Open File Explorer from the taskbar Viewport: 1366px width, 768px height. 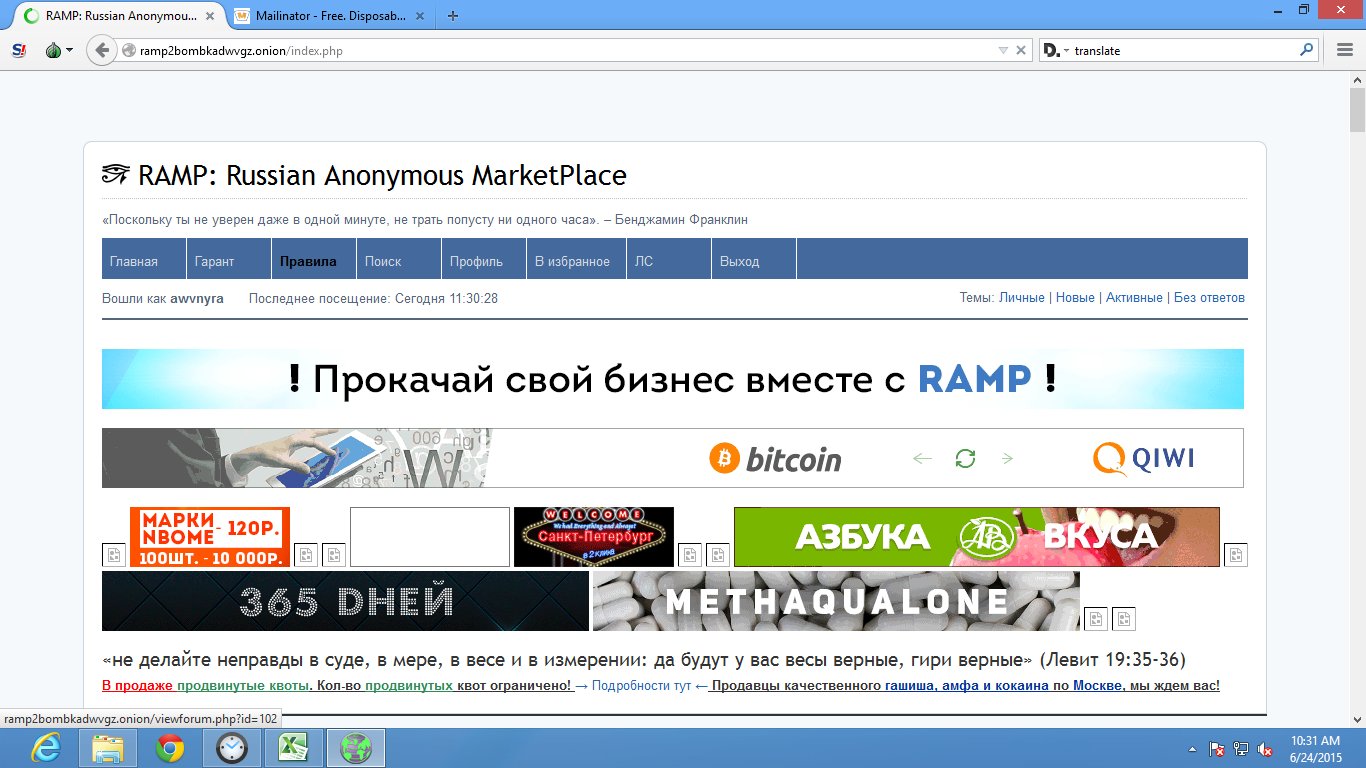click(x=108, y=748)
